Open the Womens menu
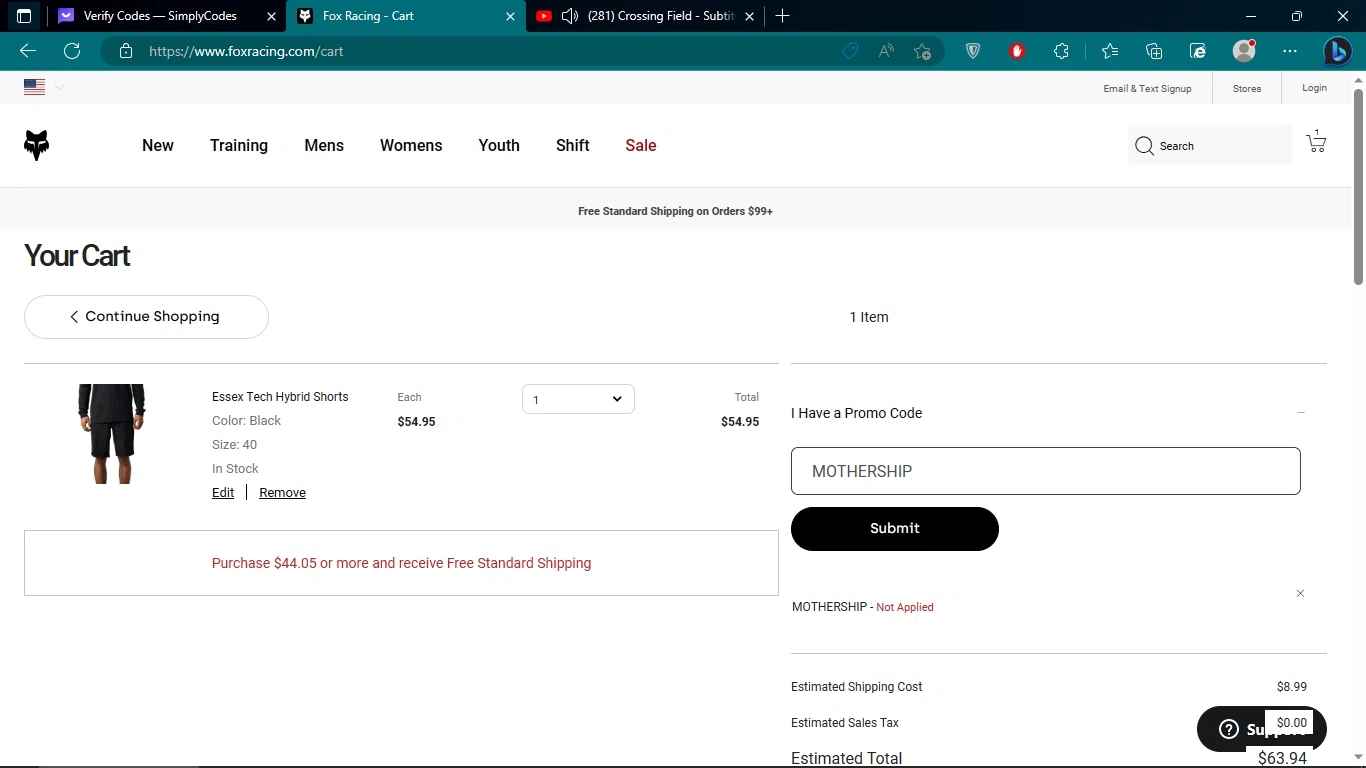 pos(411,145)
